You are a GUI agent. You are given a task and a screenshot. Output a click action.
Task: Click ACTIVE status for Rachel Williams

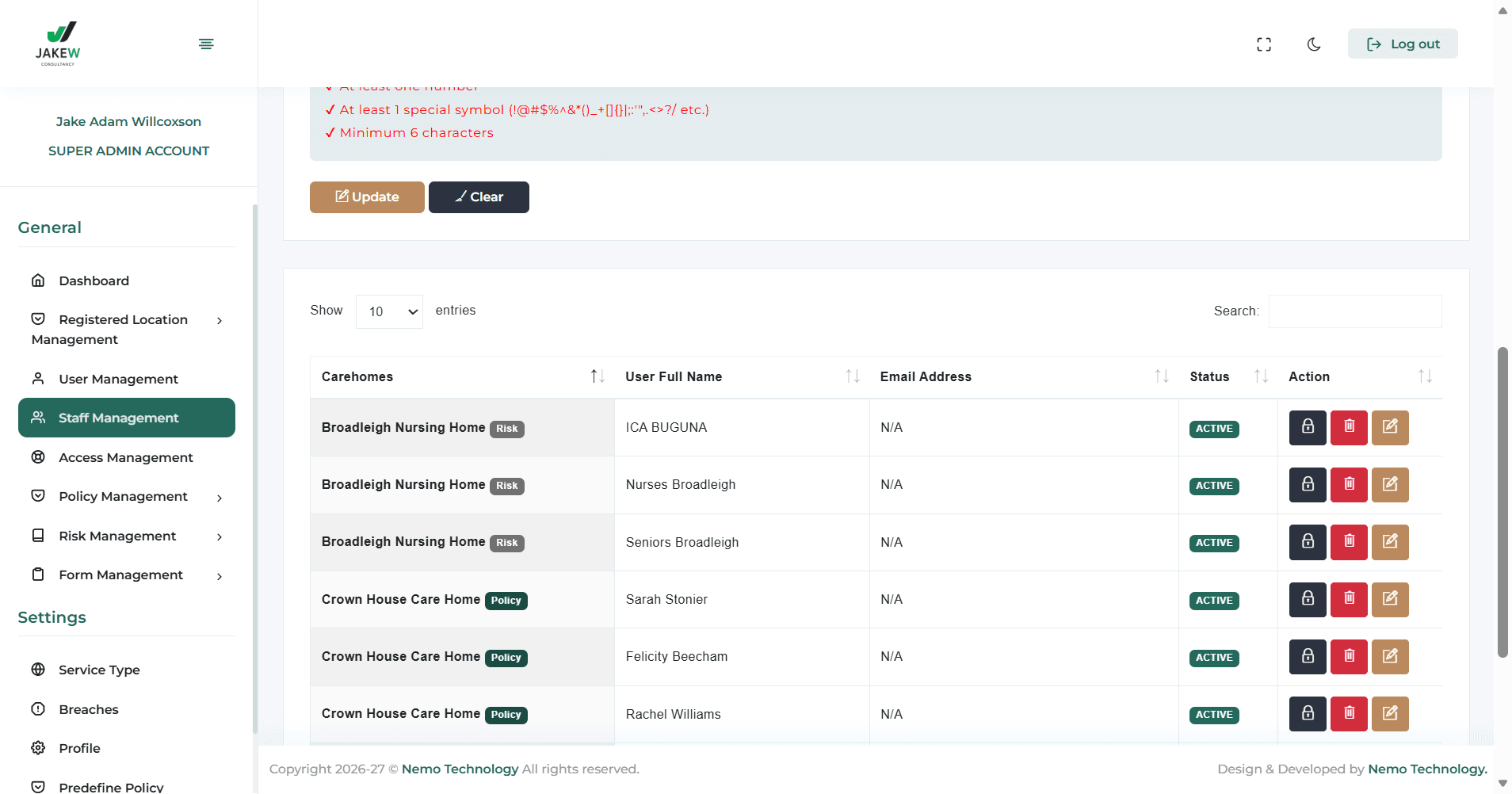click(x=1214, y=715)
